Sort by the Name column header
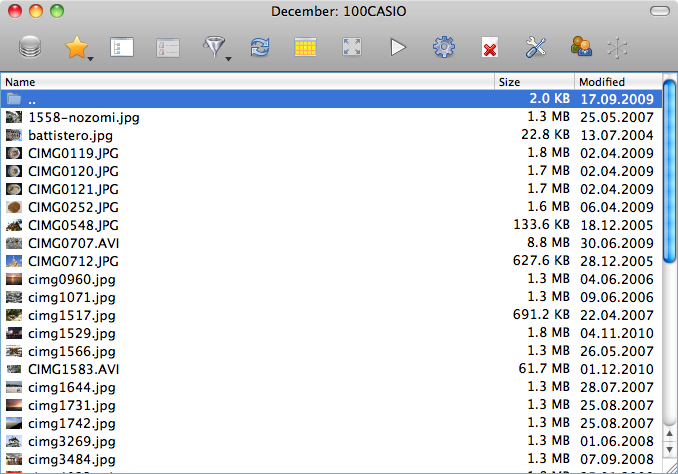 click(248, 81)
